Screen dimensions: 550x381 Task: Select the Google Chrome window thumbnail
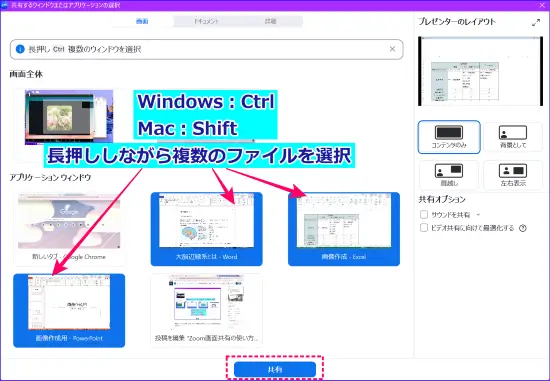click(69, 229)
